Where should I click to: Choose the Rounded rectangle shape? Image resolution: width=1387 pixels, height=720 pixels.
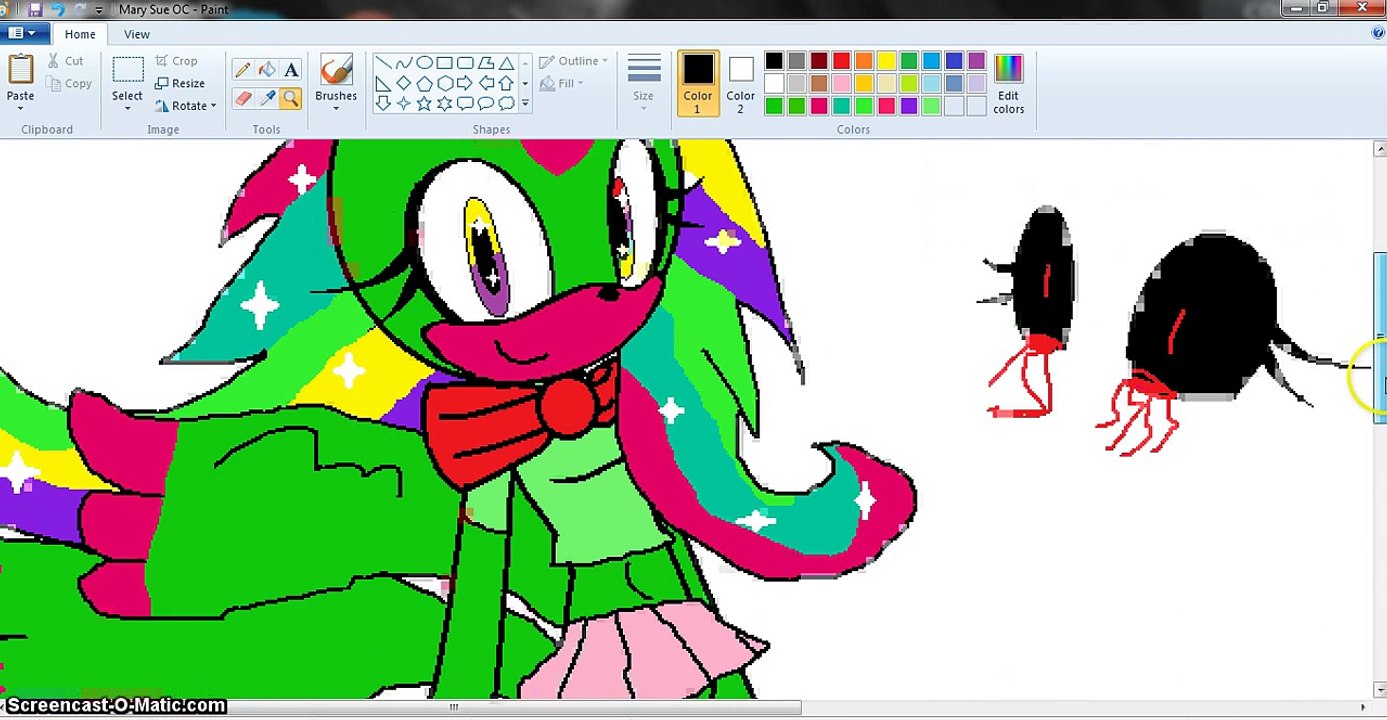(x=466, y=62)
